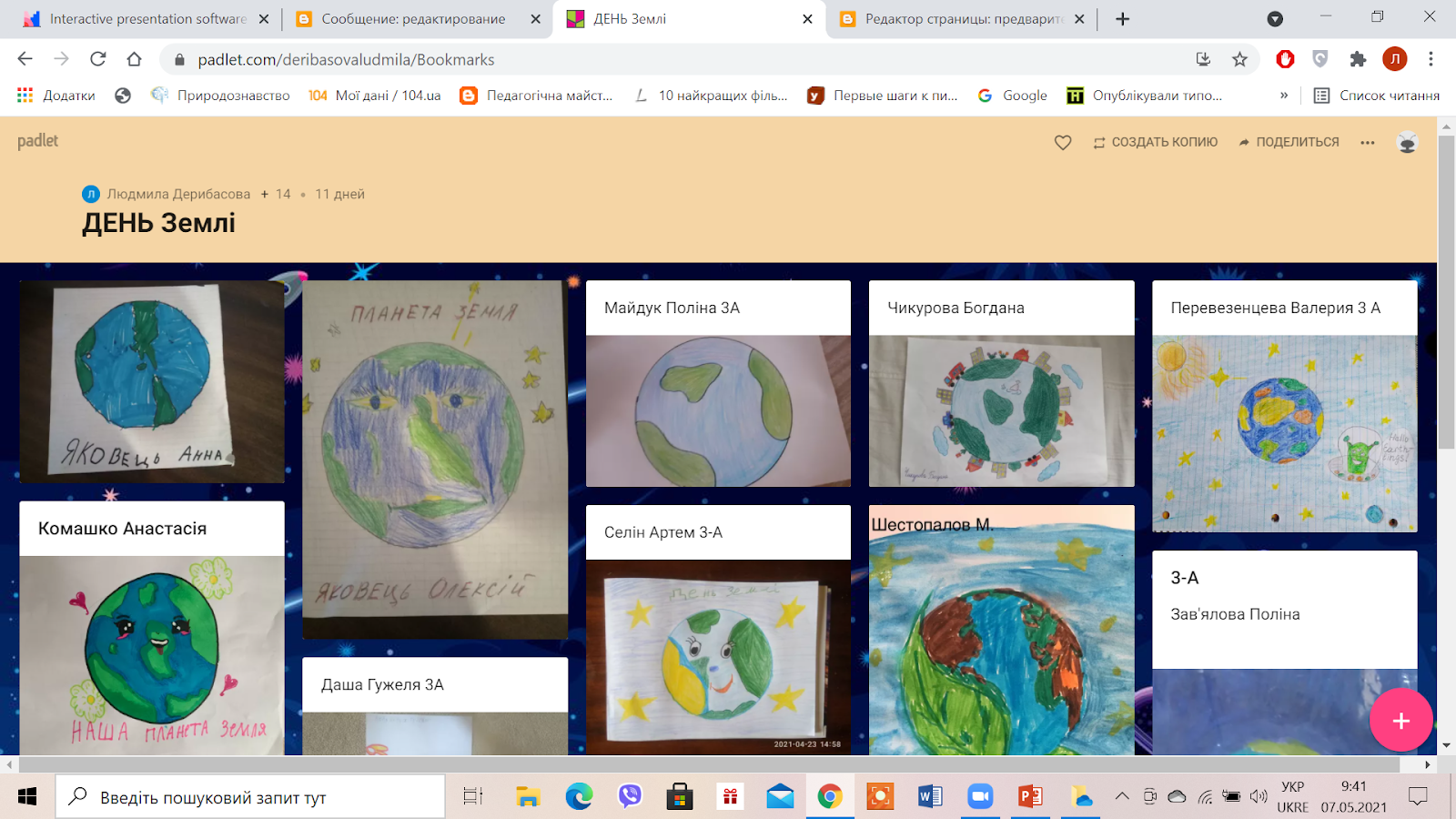Go forward in browser history
Viewport: 1456px width, 819px height.
click(61, 59)
